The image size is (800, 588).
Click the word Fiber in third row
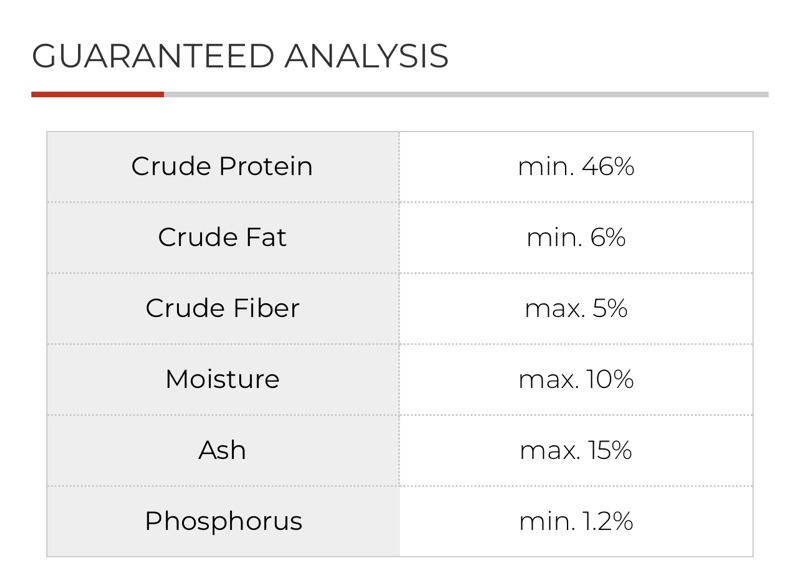tap(266, 308)
